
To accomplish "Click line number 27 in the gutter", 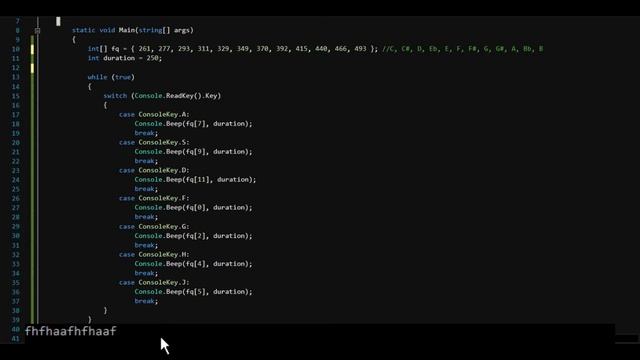I will click(x=16, y=208).
